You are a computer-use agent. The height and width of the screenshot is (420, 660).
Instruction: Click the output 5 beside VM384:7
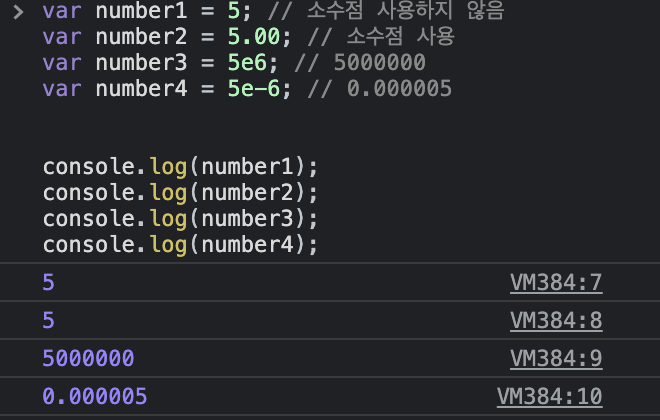[x=48, y=282]
